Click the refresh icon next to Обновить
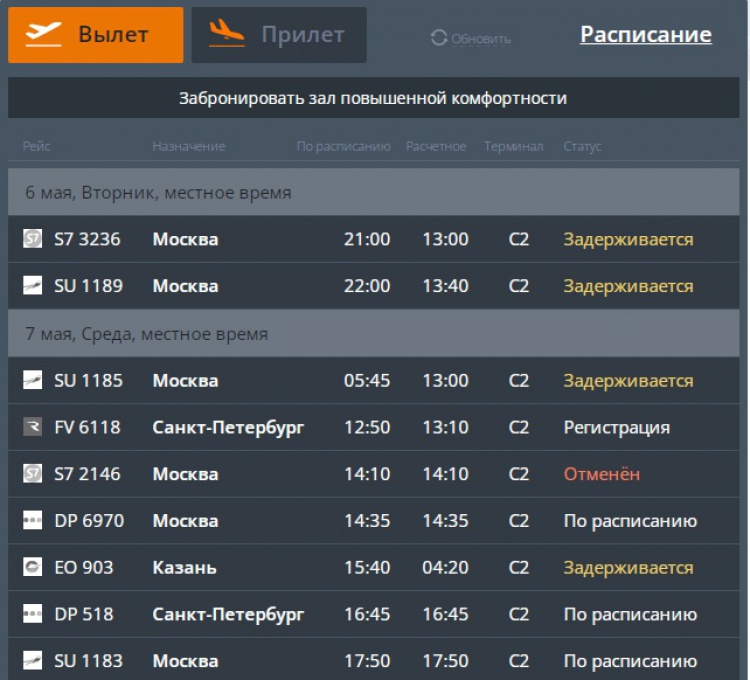This screenshot has width=750, height=680. point(438,38)
